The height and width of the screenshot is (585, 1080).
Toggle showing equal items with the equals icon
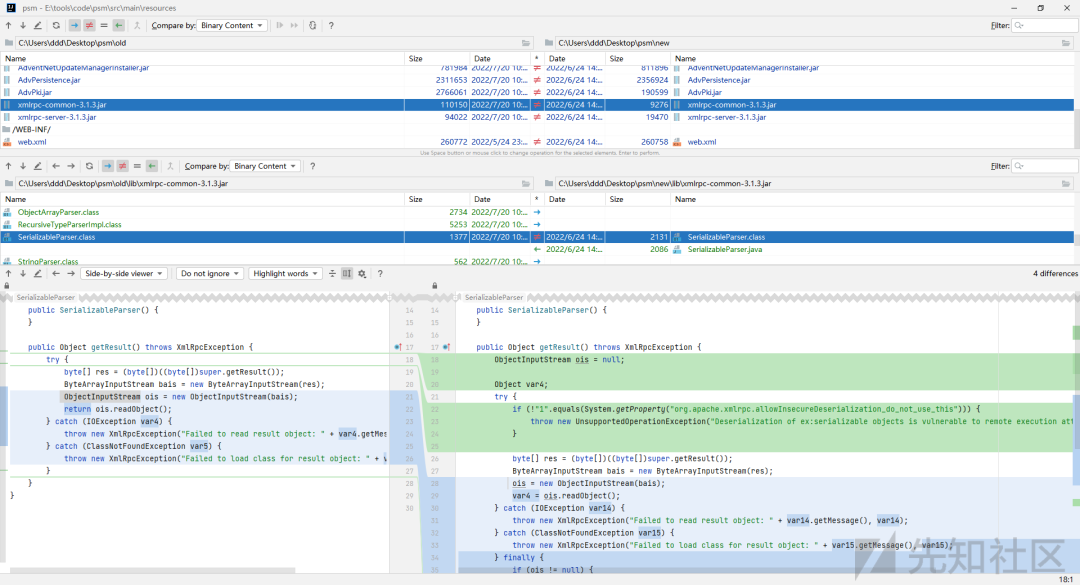[102, 25]
